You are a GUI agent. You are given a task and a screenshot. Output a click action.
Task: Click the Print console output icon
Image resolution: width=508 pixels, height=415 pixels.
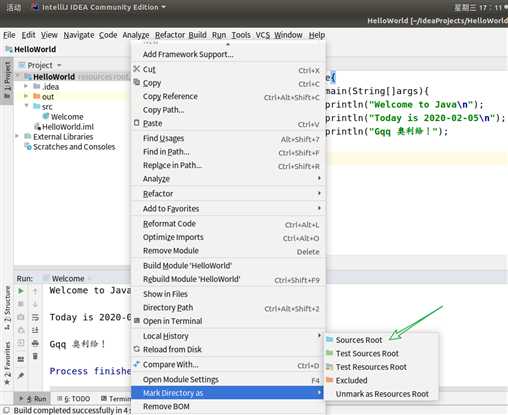(x=35, y=343)
